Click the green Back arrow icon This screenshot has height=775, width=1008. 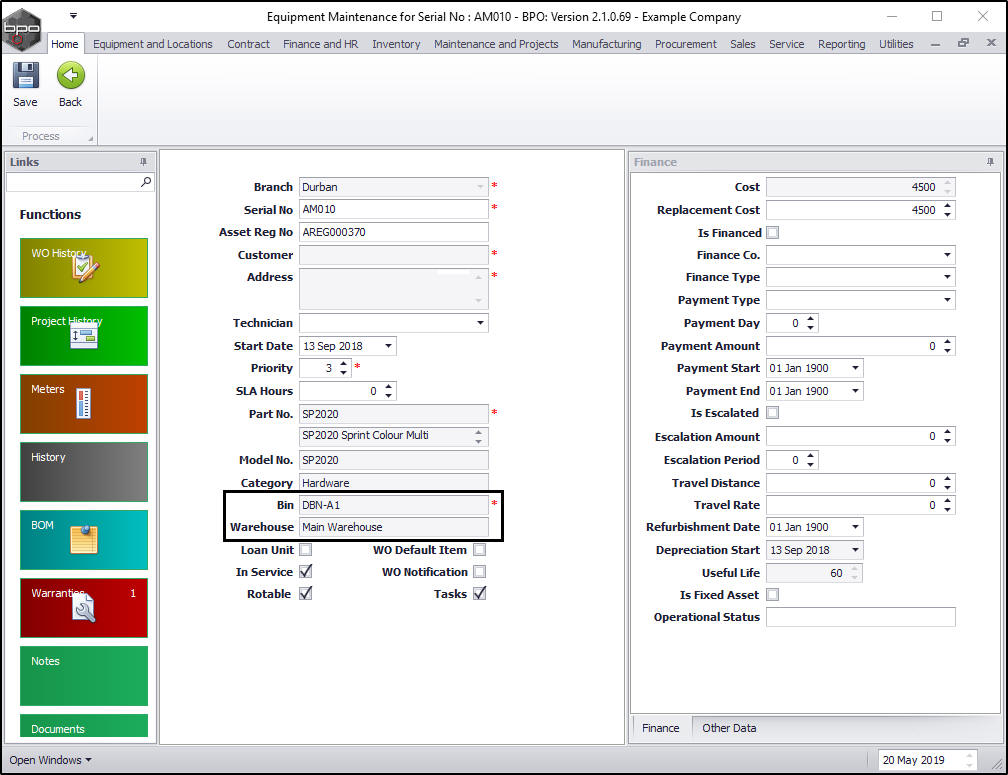click(x=71, y=75)
